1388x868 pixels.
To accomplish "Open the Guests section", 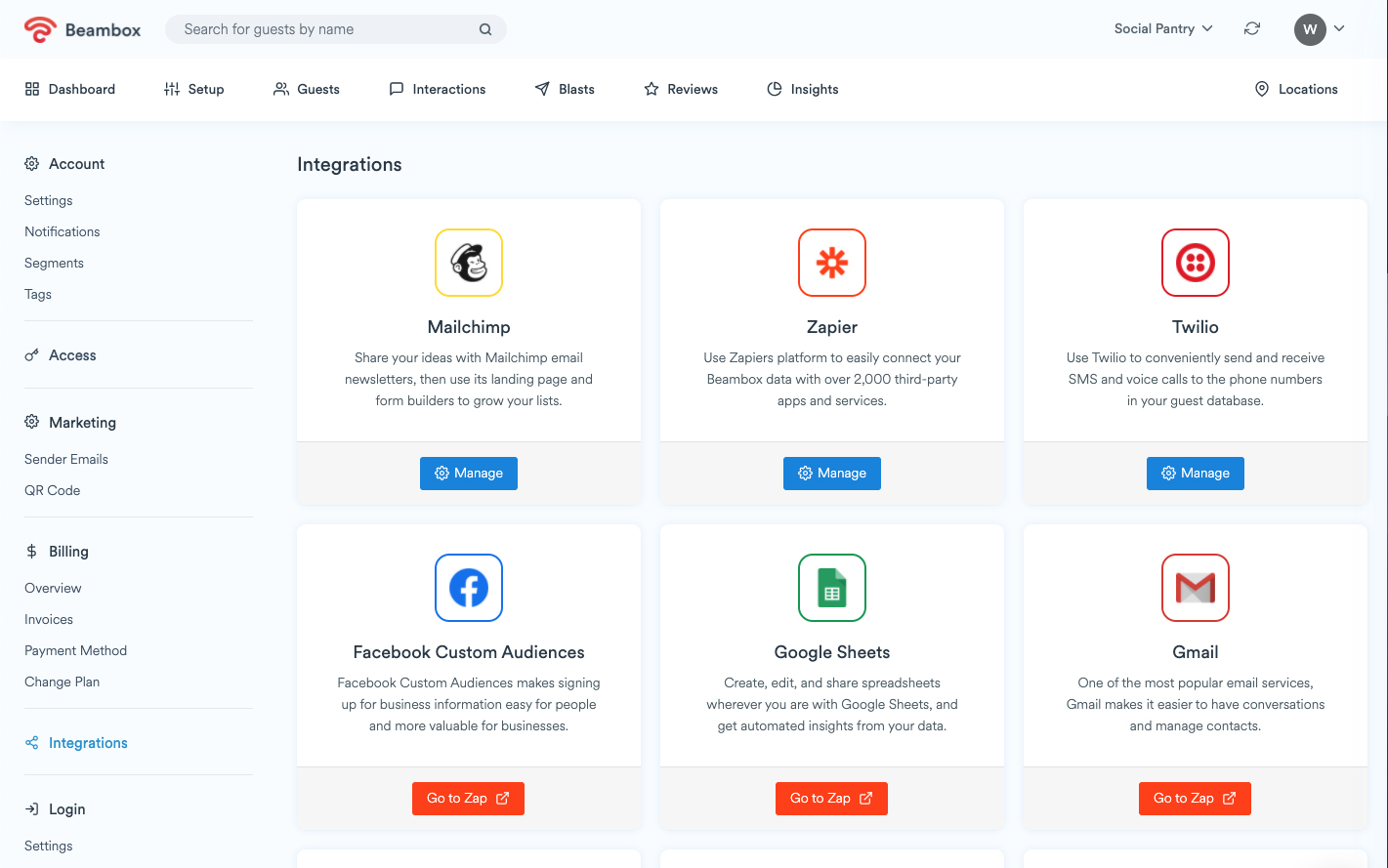I will pos(307,89).
